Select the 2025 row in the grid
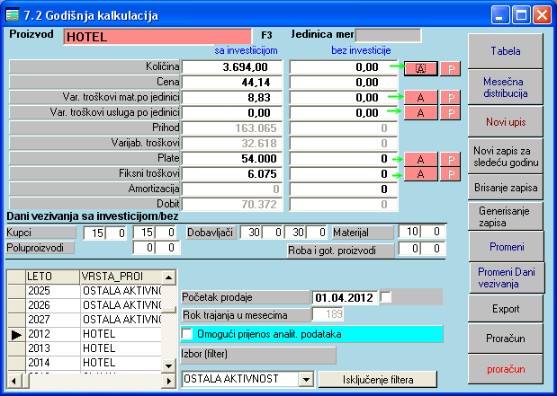 coord(85,291)
